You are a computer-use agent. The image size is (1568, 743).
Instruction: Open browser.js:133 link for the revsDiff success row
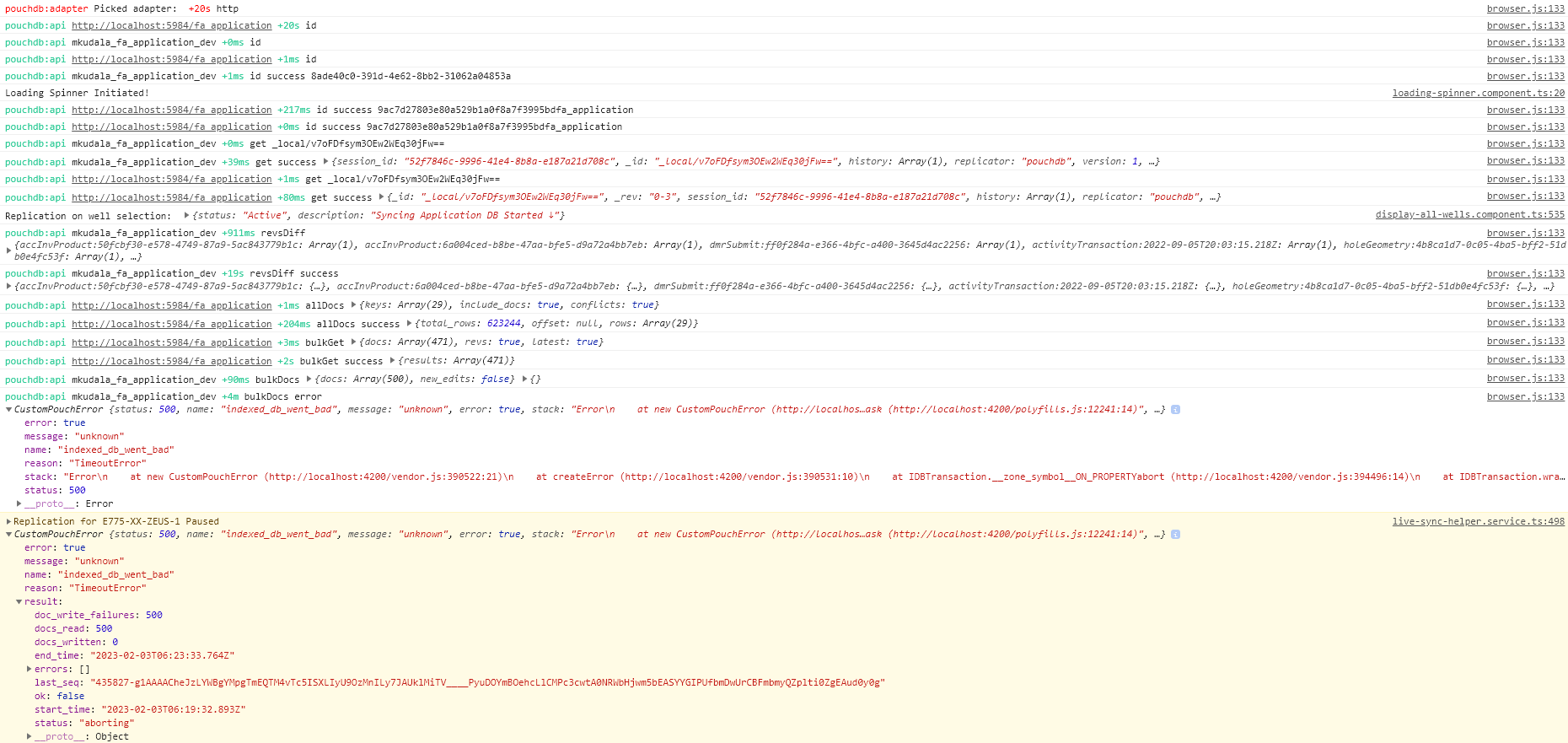1525,273
